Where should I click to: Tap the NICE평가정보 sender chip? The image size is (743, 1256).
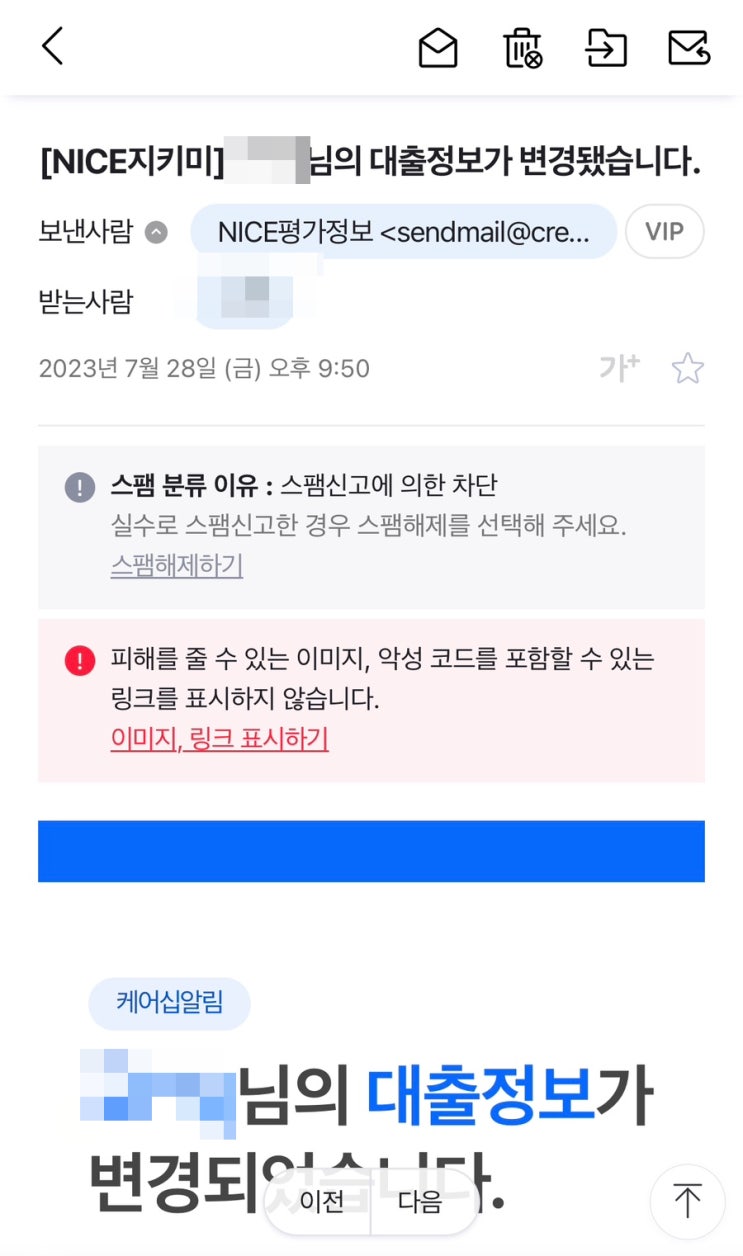coord(403,232)
